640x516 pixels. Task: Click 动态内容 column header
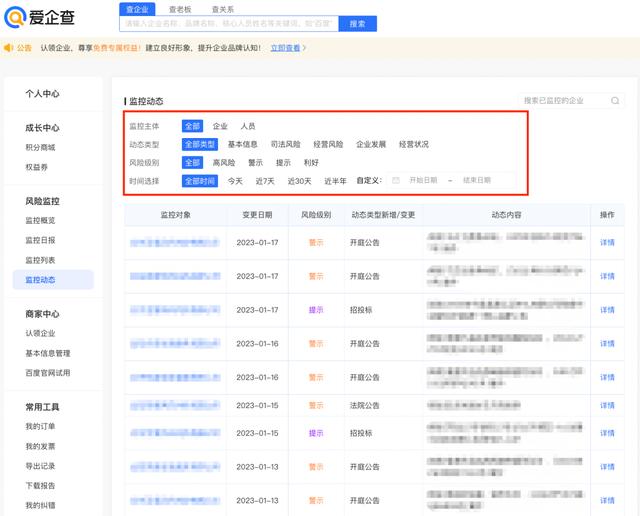(506, 215)
